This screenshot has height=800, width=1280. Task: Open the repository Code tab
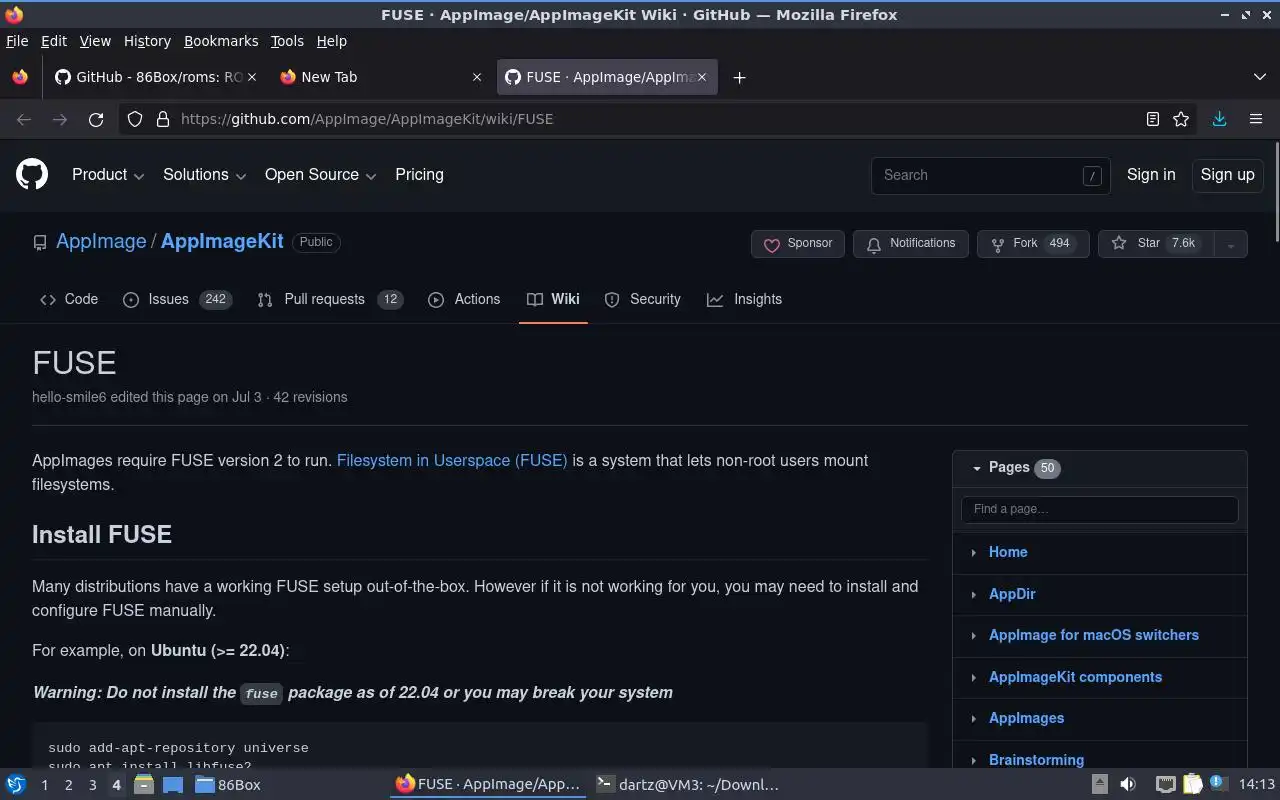69,299
